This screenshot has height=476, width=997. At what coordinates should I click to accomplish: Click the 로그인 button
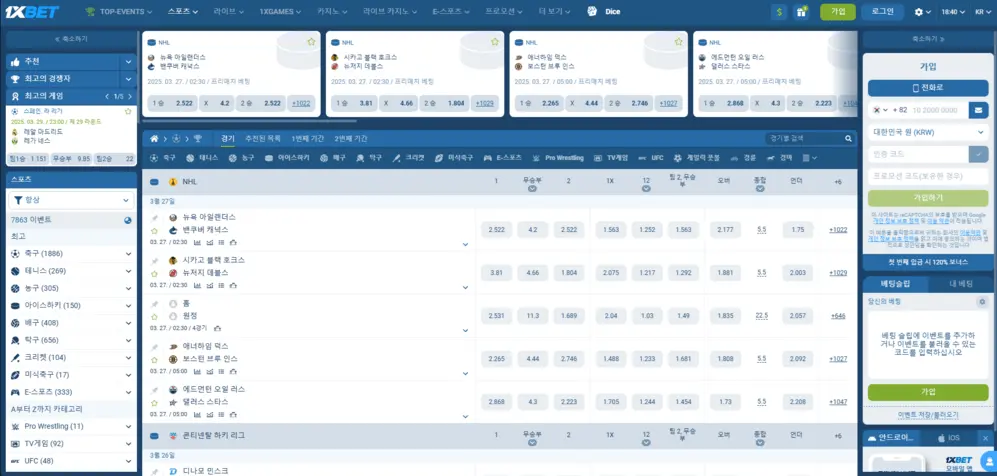click(883, 11)
